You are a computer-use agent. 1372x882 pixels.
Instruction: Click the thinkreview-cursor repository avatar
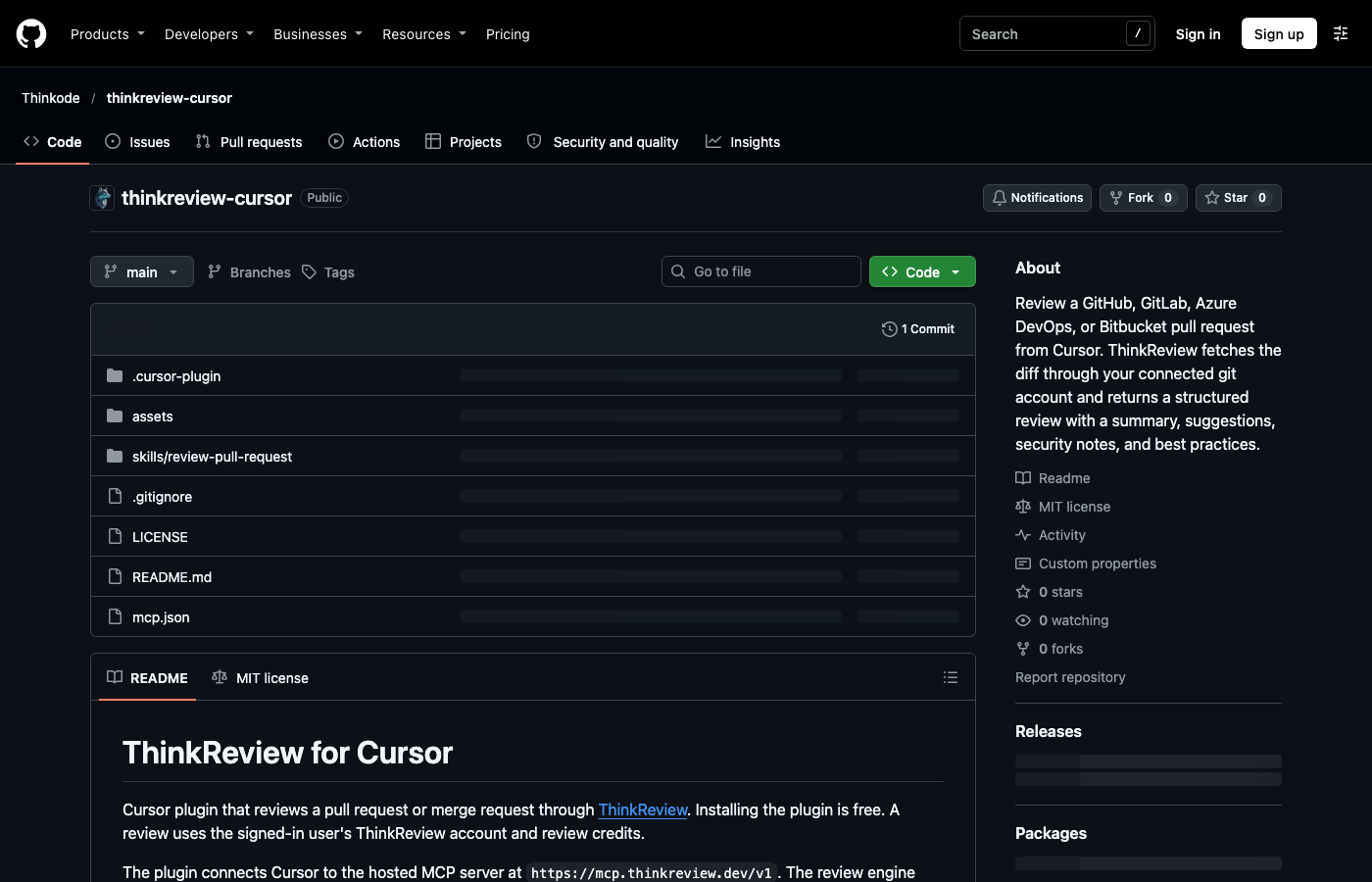(x=103, y=198)
